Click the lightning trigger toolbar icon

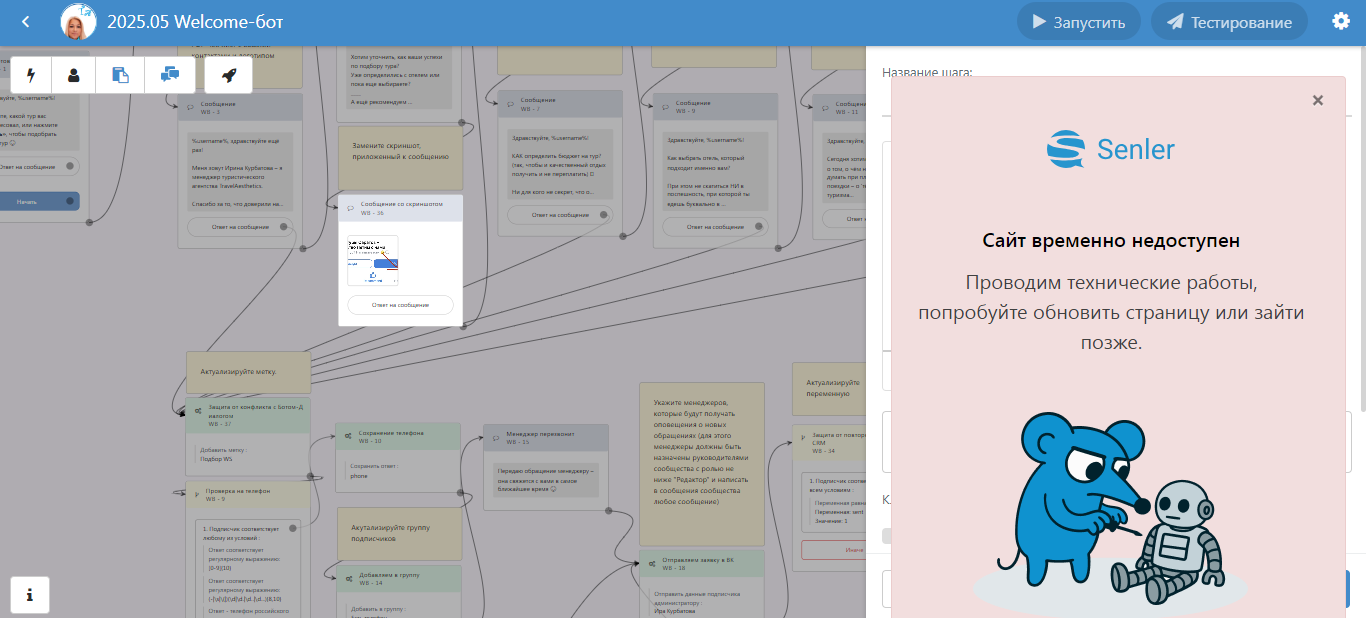pos(30,75)
